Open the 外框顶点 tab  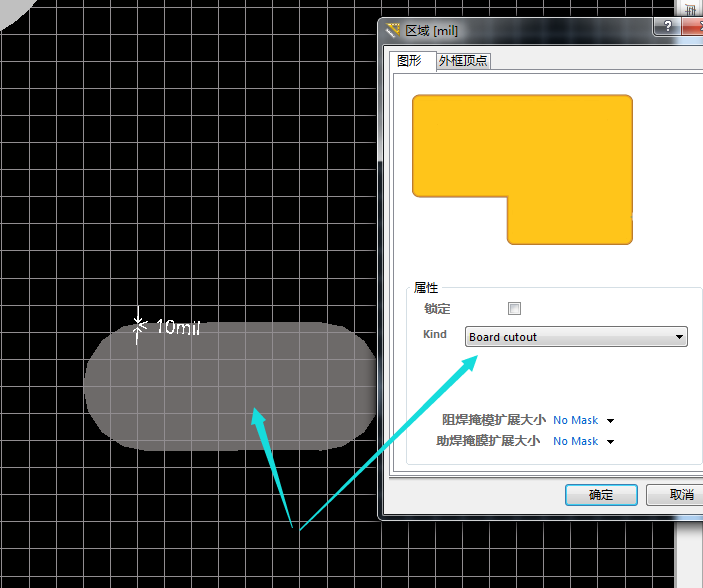point(464,61)
